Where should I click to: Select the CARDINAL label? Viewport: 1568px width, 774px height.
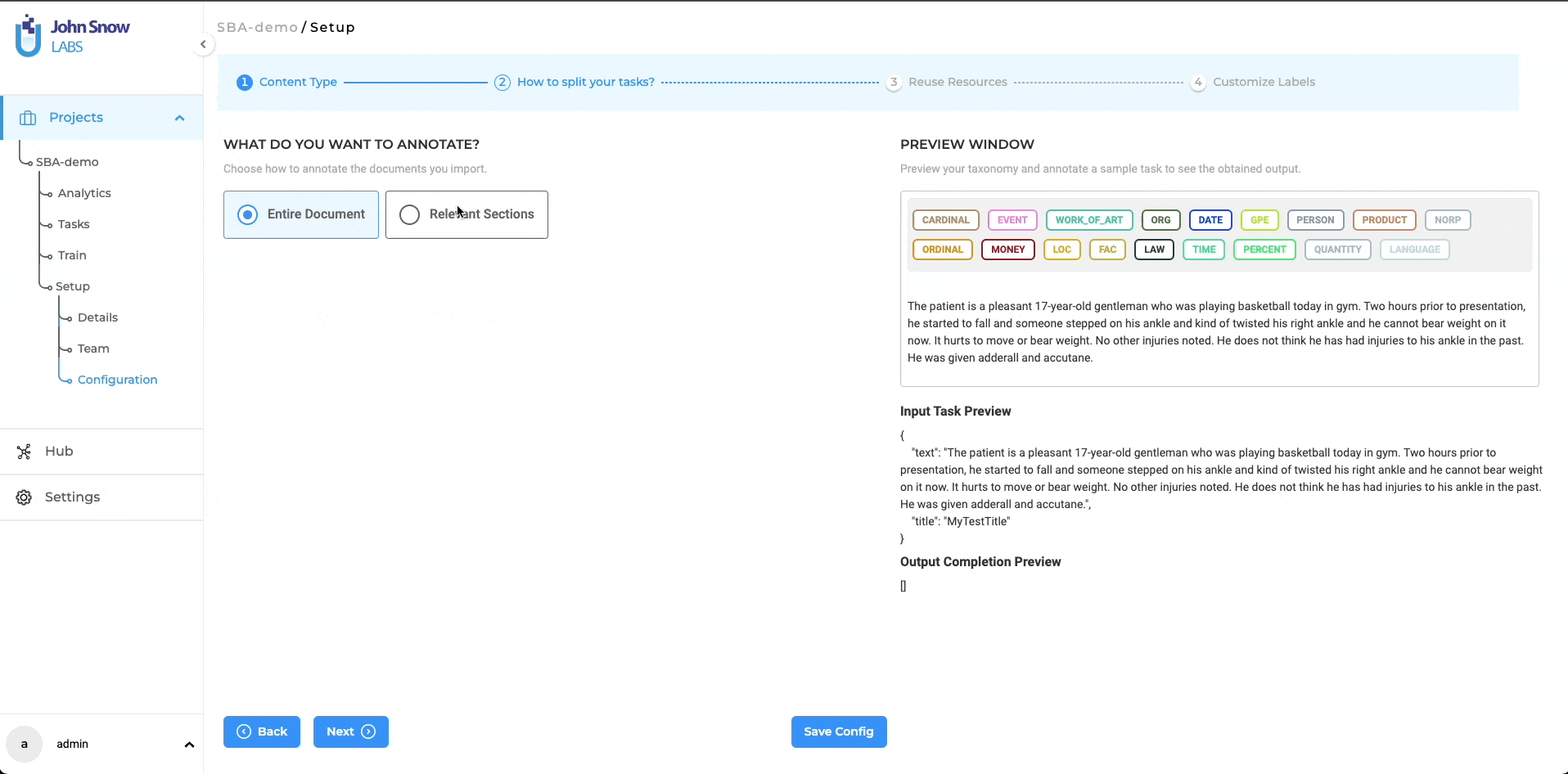946,220
